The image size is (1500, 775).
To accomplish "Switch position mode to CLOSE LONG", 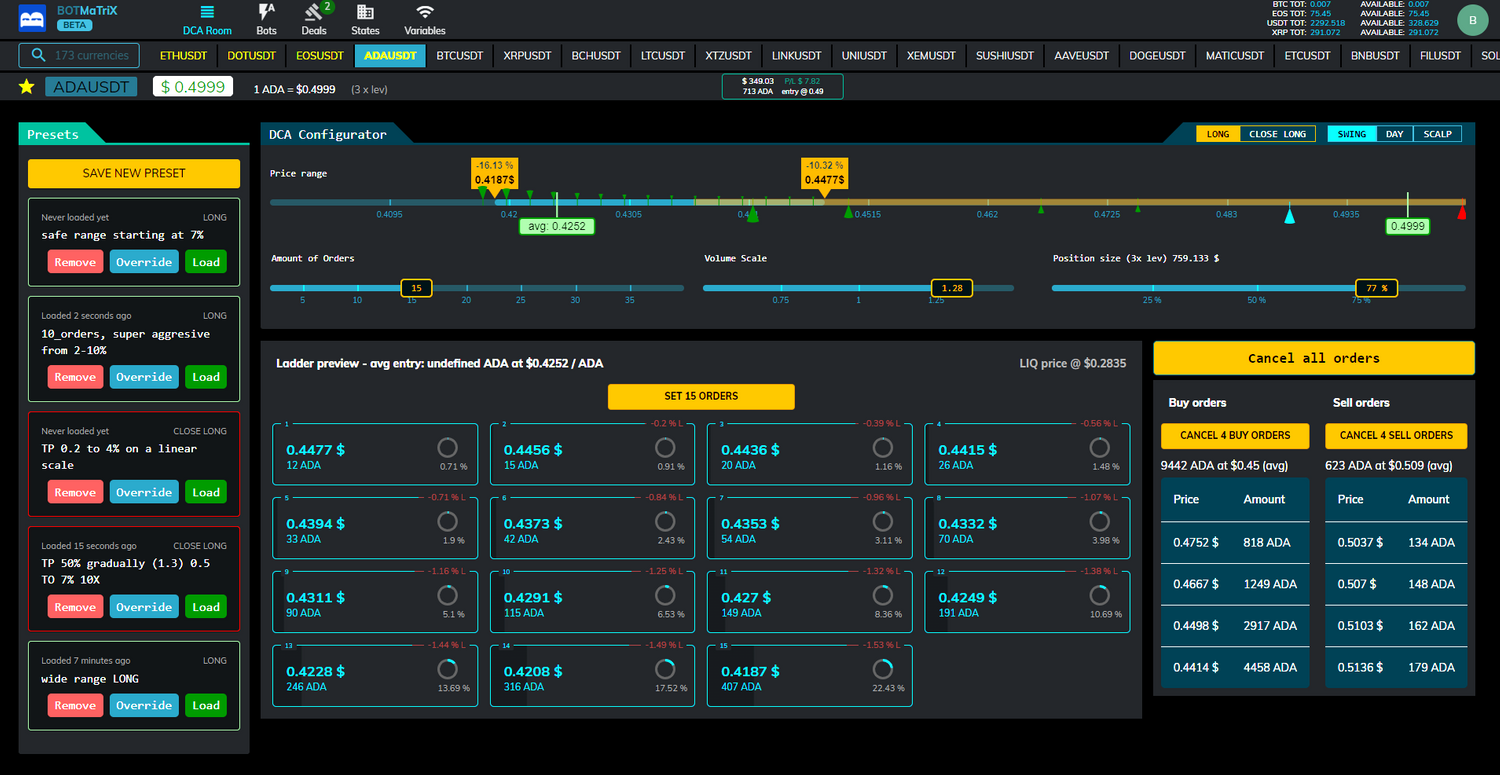I will (x=1277, y=134).
